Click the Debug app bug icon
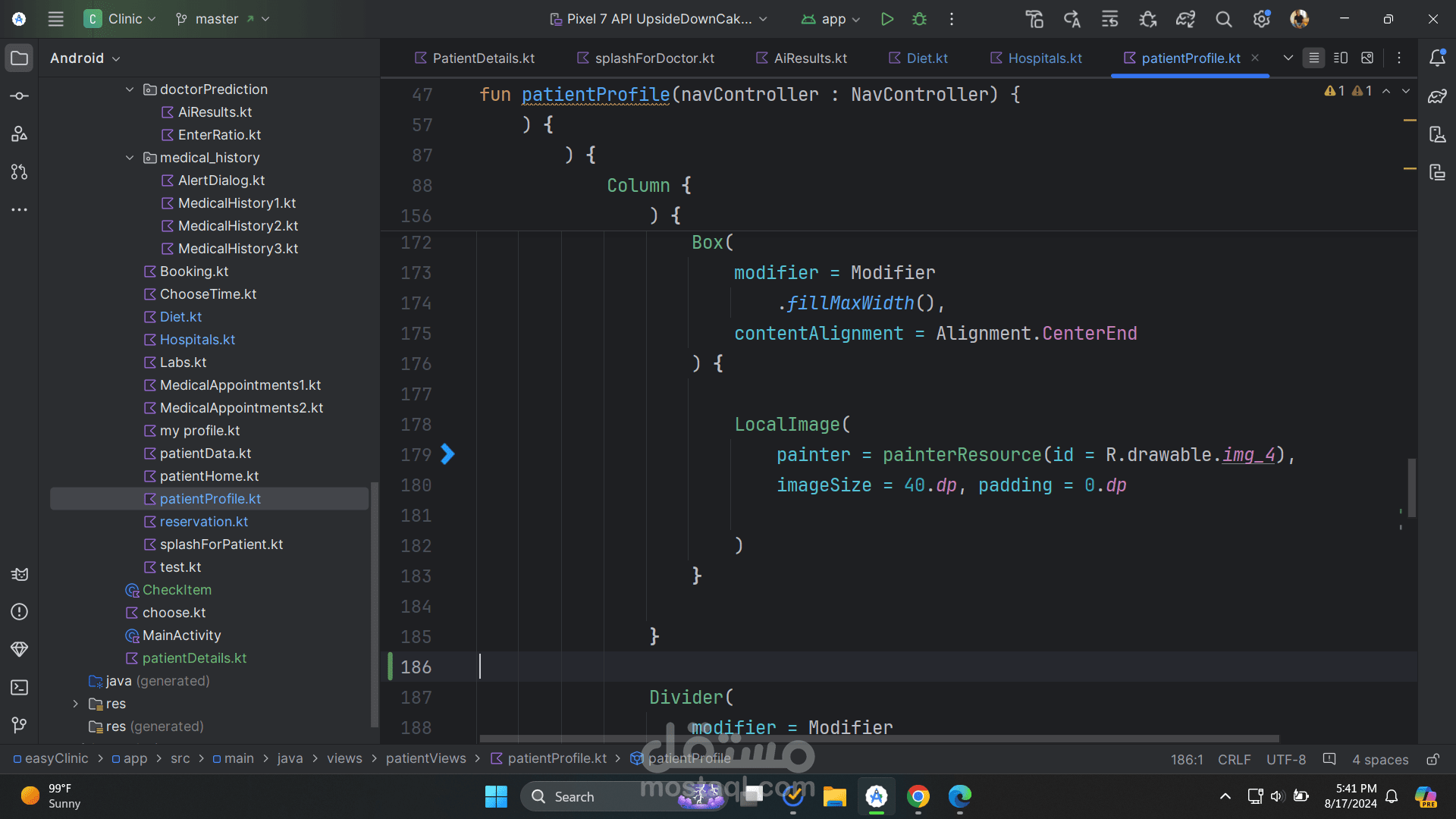Viewport: 1456px width, 819px height. click(919, 19)
